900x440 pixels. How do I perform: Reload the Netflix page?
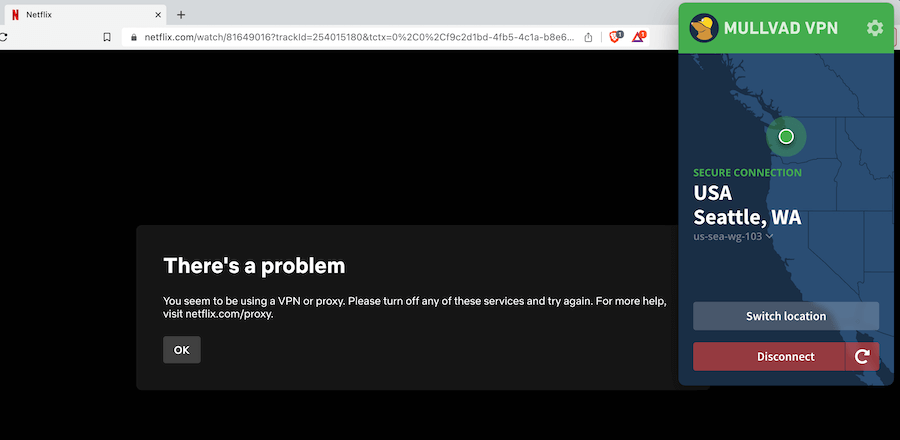[3, 37]
